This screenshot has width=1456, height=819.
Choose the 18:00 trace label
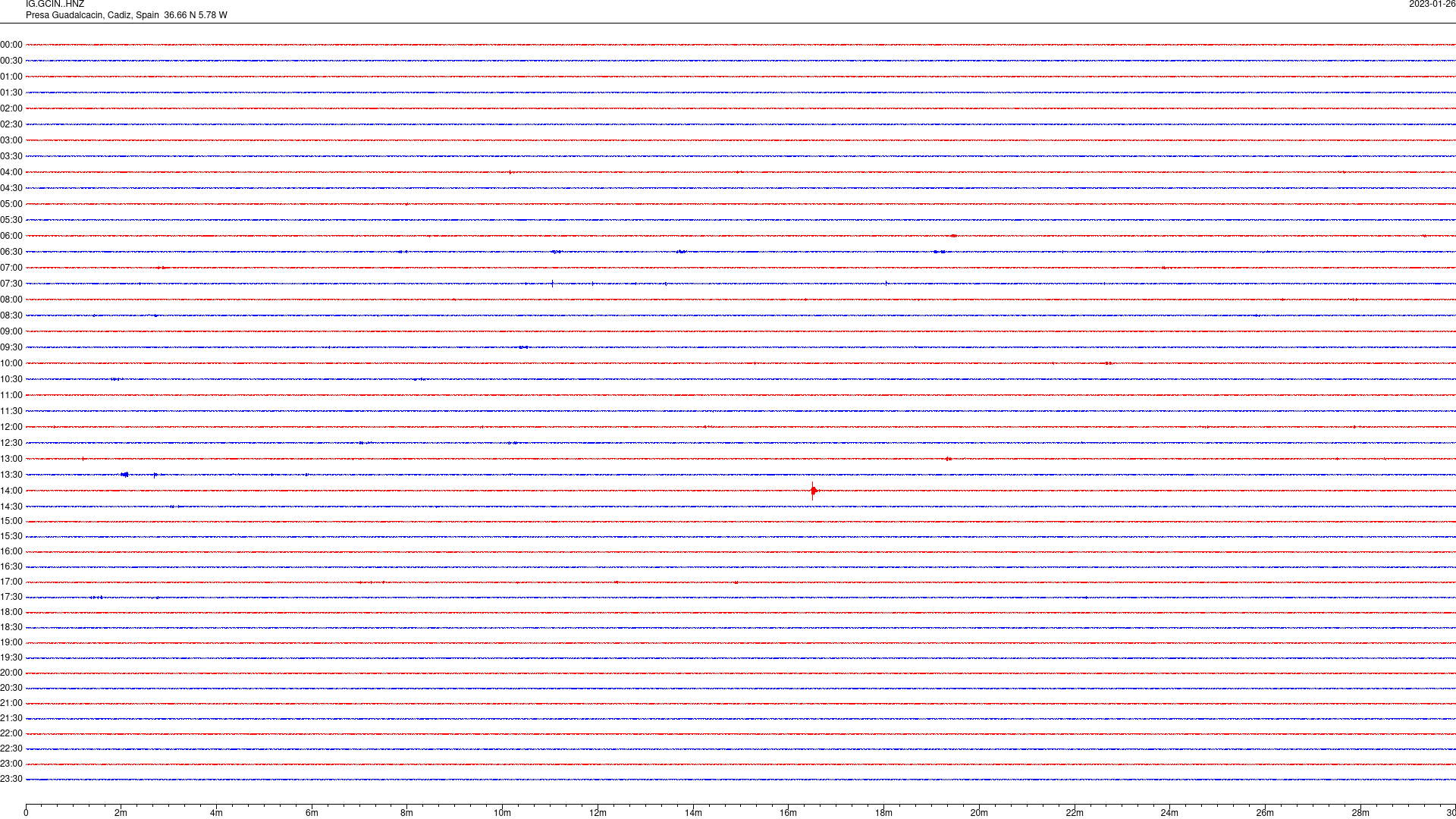[11, 612]
